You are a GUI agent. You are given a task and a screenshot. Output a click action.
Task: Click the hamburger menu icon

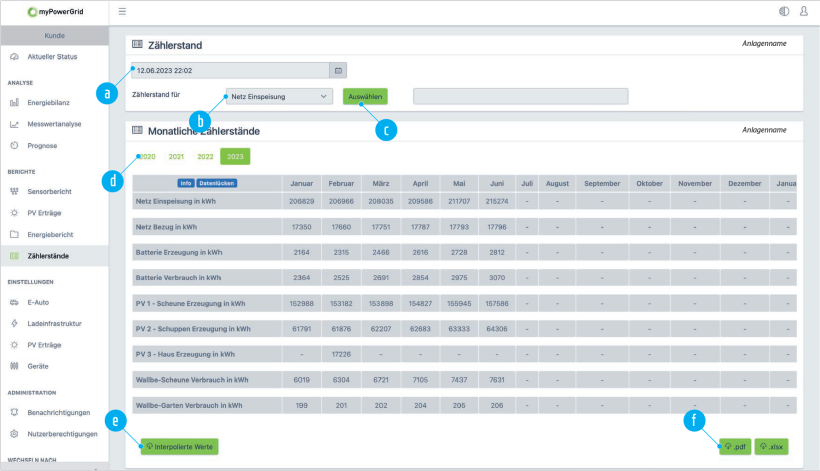coord(122,11)
